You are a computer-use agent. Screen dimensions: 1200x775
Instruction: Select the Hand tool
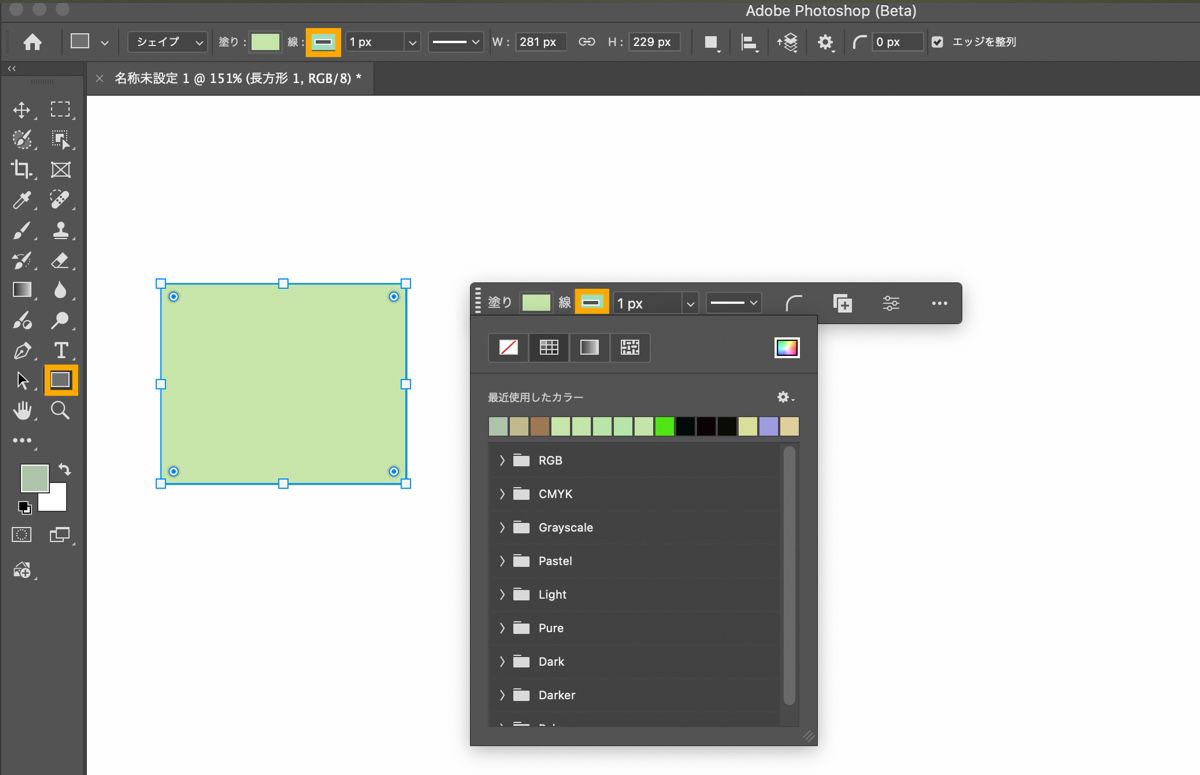22,411
